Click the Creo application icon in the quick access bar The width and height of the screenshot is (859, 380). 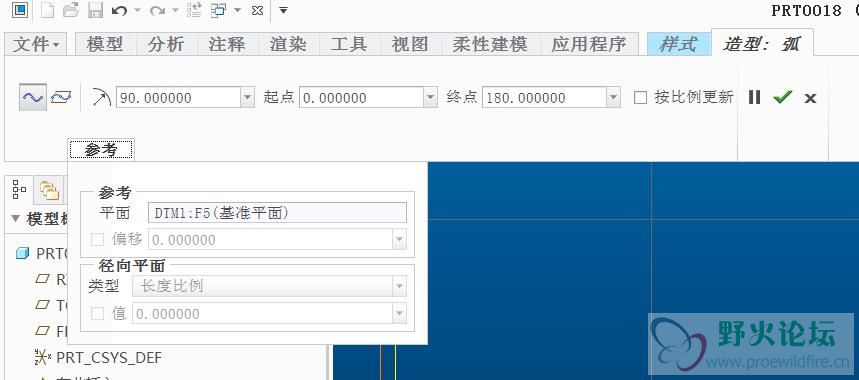20,10
